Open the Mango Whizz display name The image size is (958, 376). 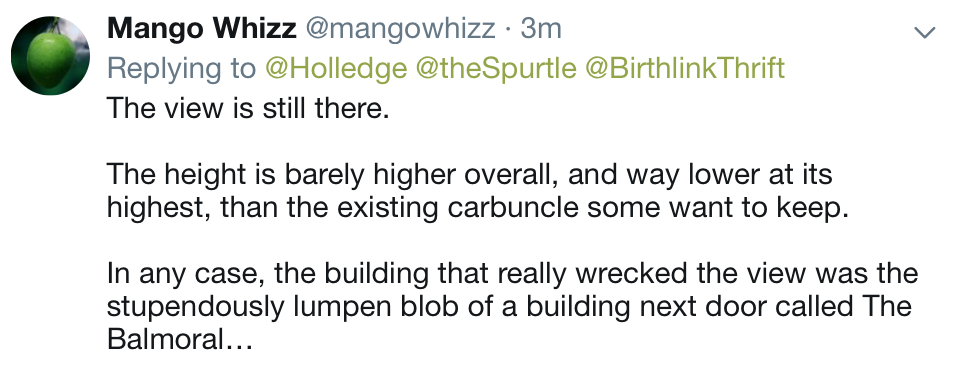(x=202, y=29)
